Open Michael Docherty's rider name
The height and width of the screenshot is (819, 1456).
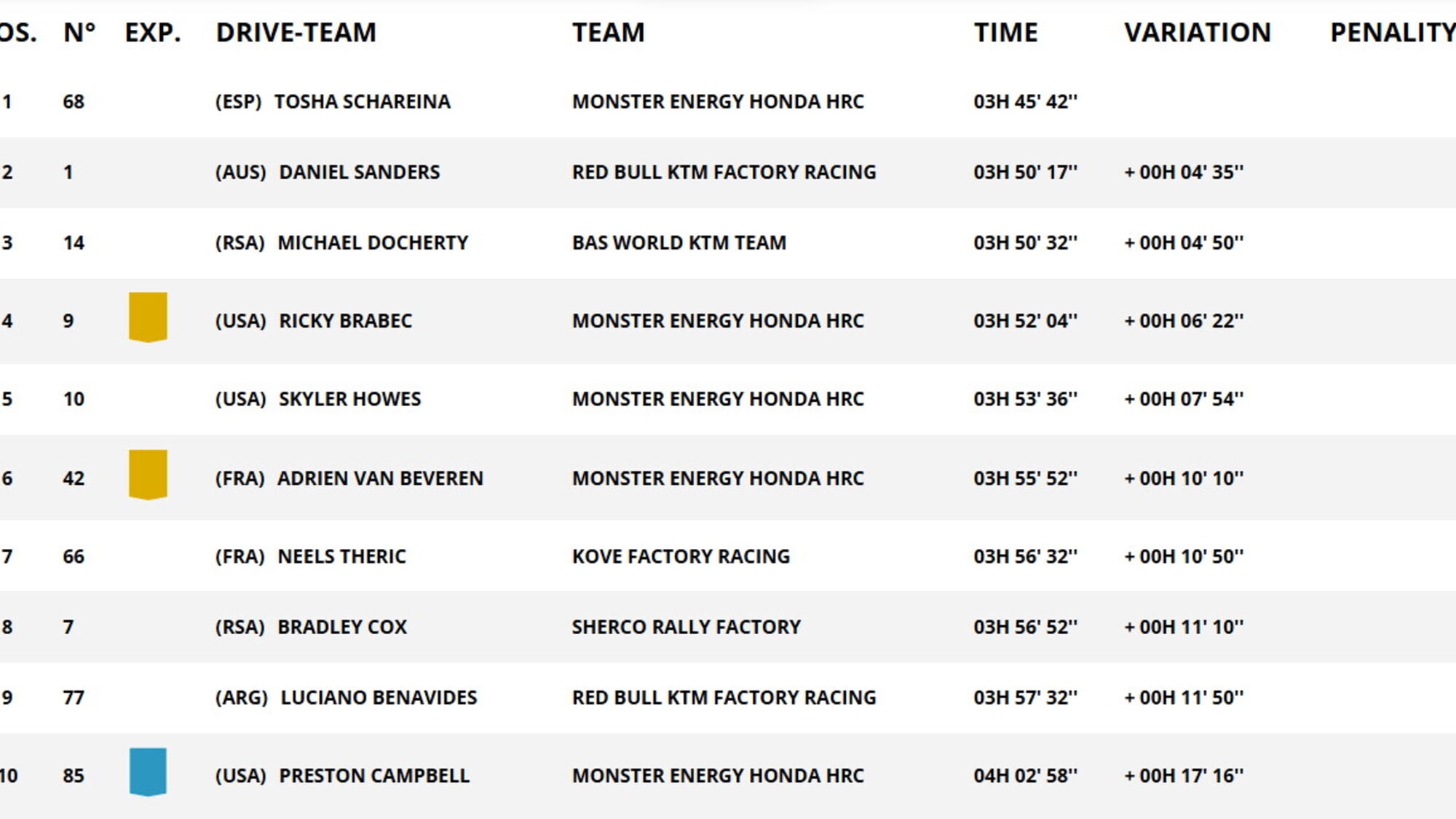point(373,243)
